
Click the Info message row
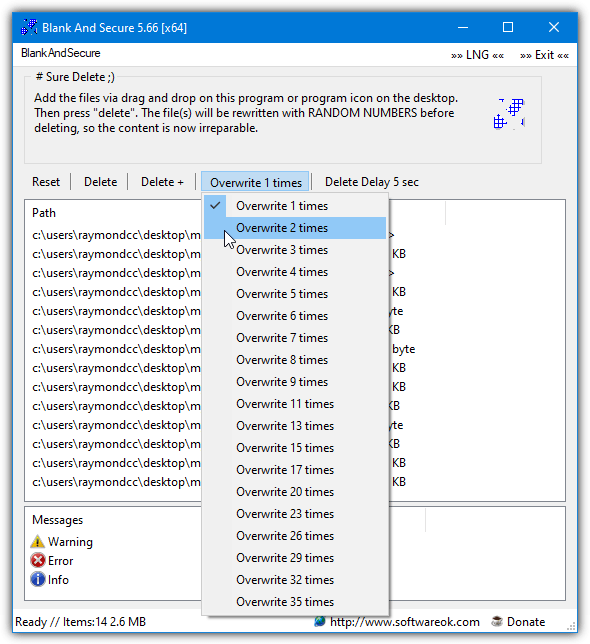pyautogui.click(x=50, y=580)
